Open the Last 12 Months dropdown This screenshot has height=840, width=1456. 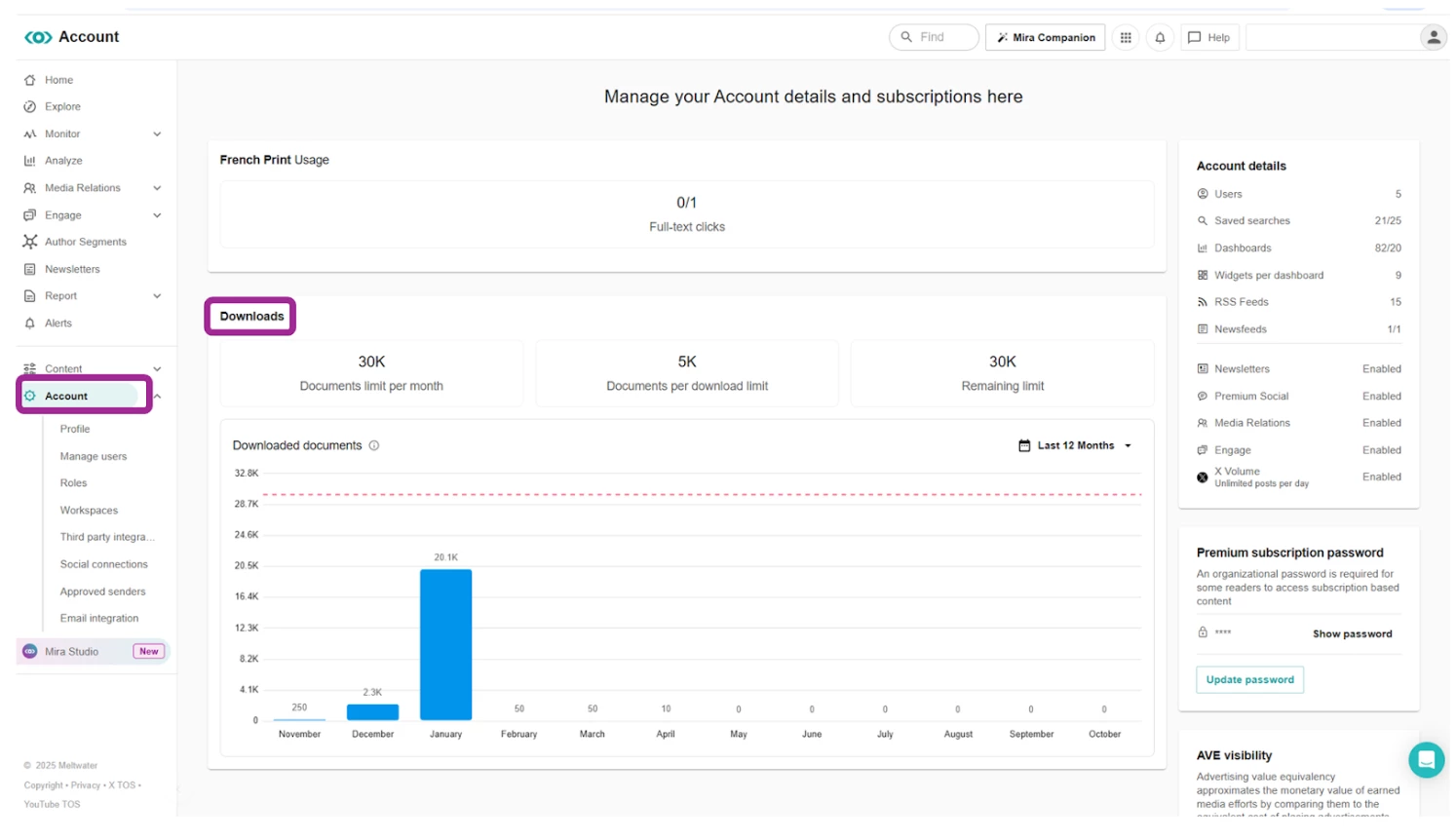(x=1076, y=445)
